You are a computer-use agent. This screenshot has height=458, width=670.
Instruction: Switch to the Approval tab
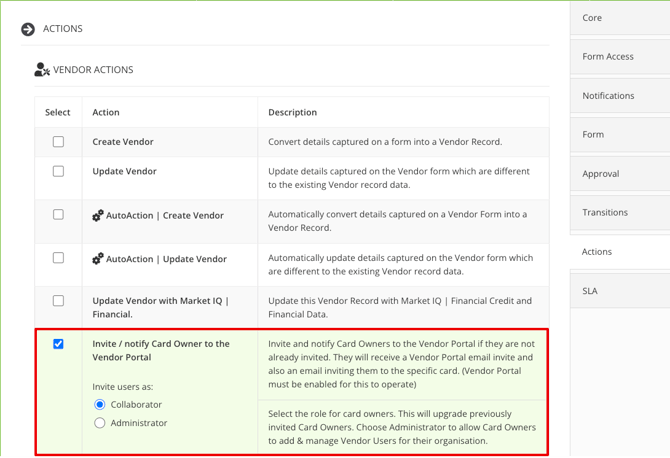620,174
